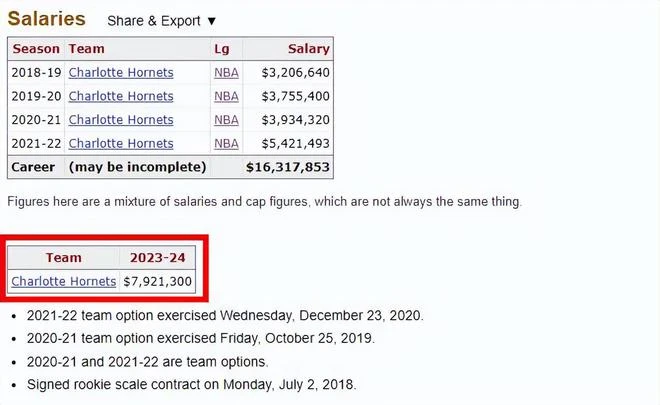Viewport: 660px width, 405px height.
Task: Click the NBA link in 2020-21 row
Action: pos(226,120)
